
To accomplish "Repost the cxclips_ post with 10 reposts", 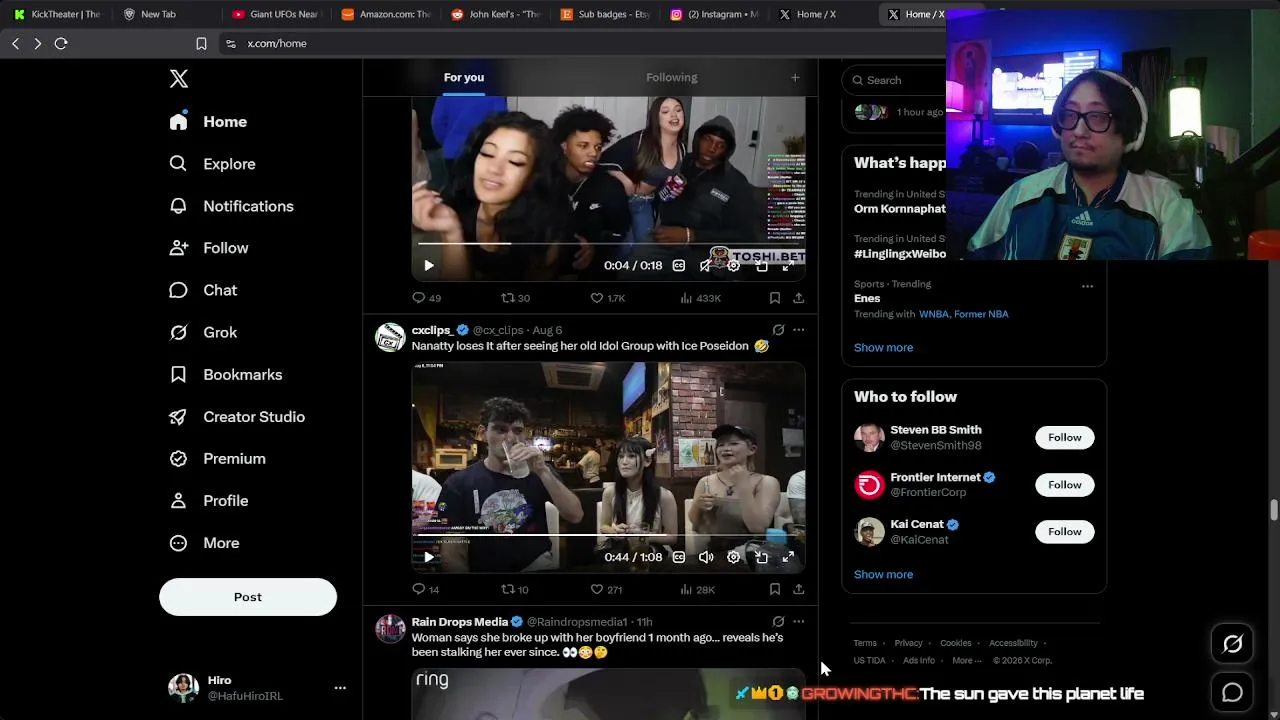I will click(x=515, y=589).
